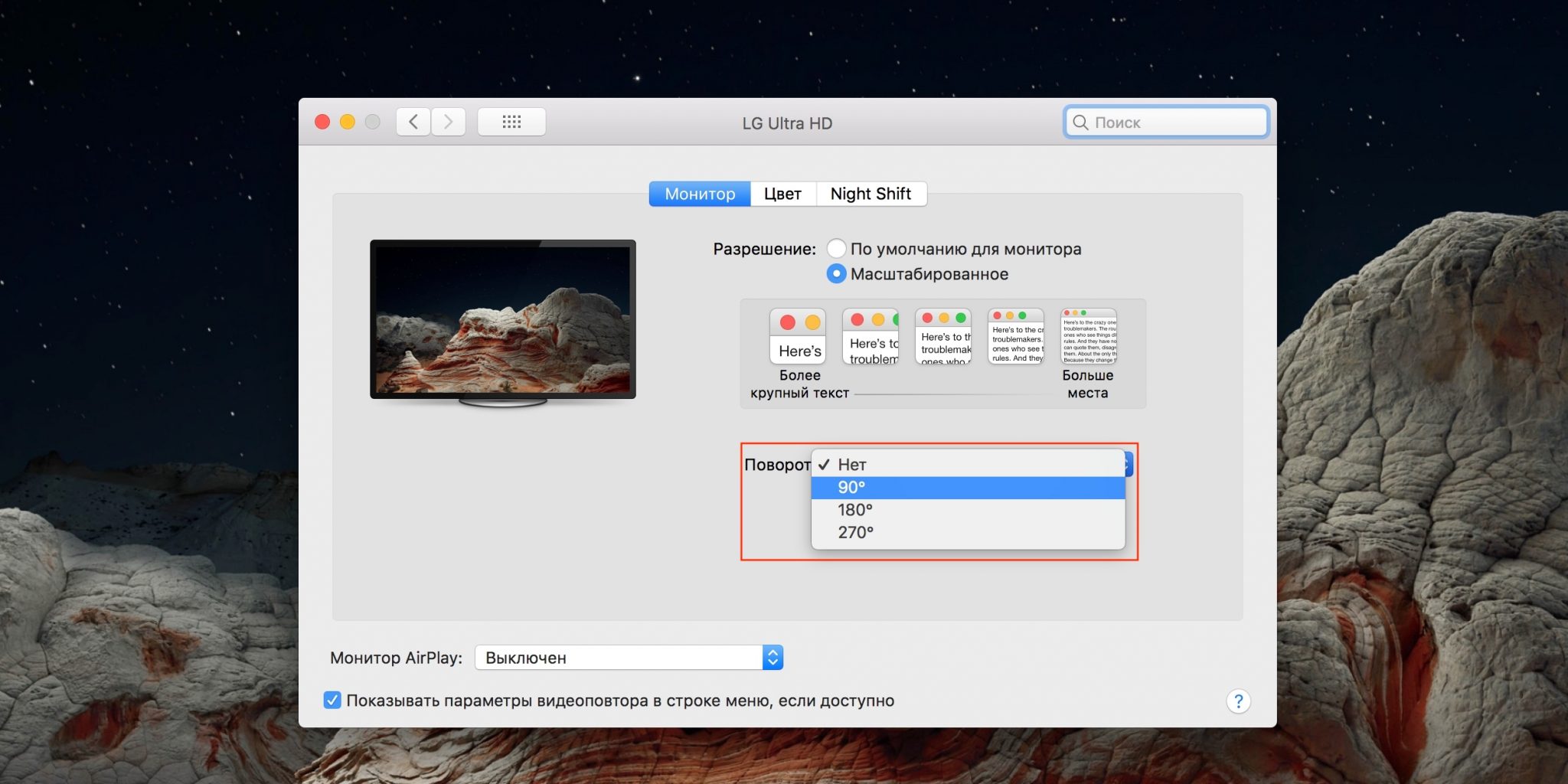Click the LG Ultra HD window title
Screen dimensions: 1568x784
787,123
